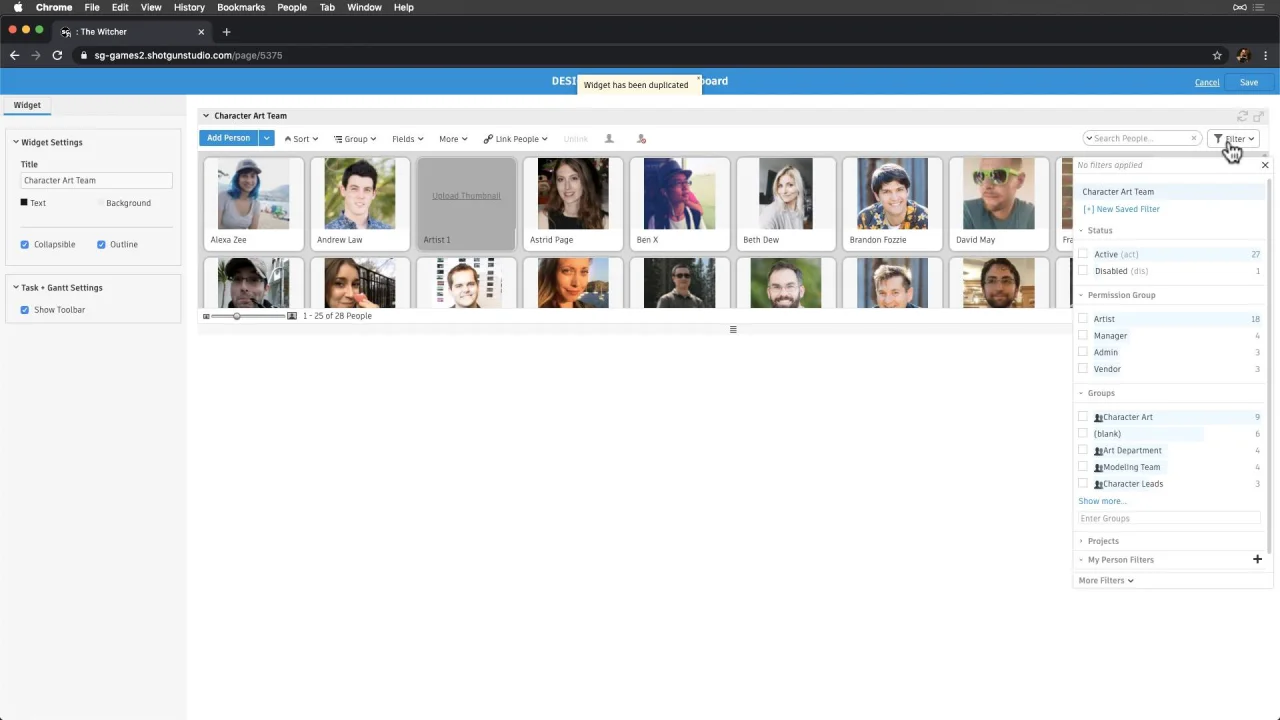Expand the Projects filter section
The width and height of the screenshot is (1280, 720).
tap(1103, 541)
